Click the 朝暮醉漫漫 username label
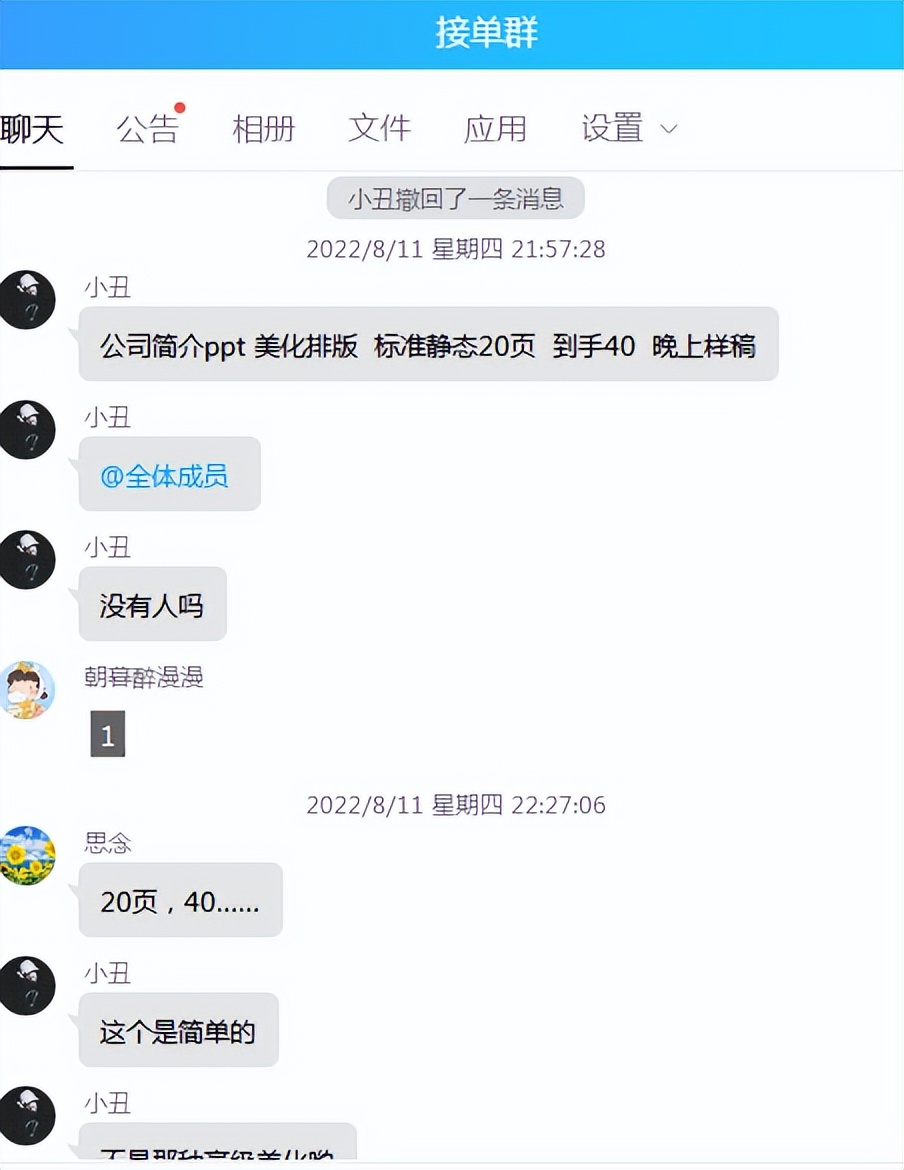Image resolution: width=904 pixels, height=1170 pixels. pyautogui.click(x=144, y=677)
